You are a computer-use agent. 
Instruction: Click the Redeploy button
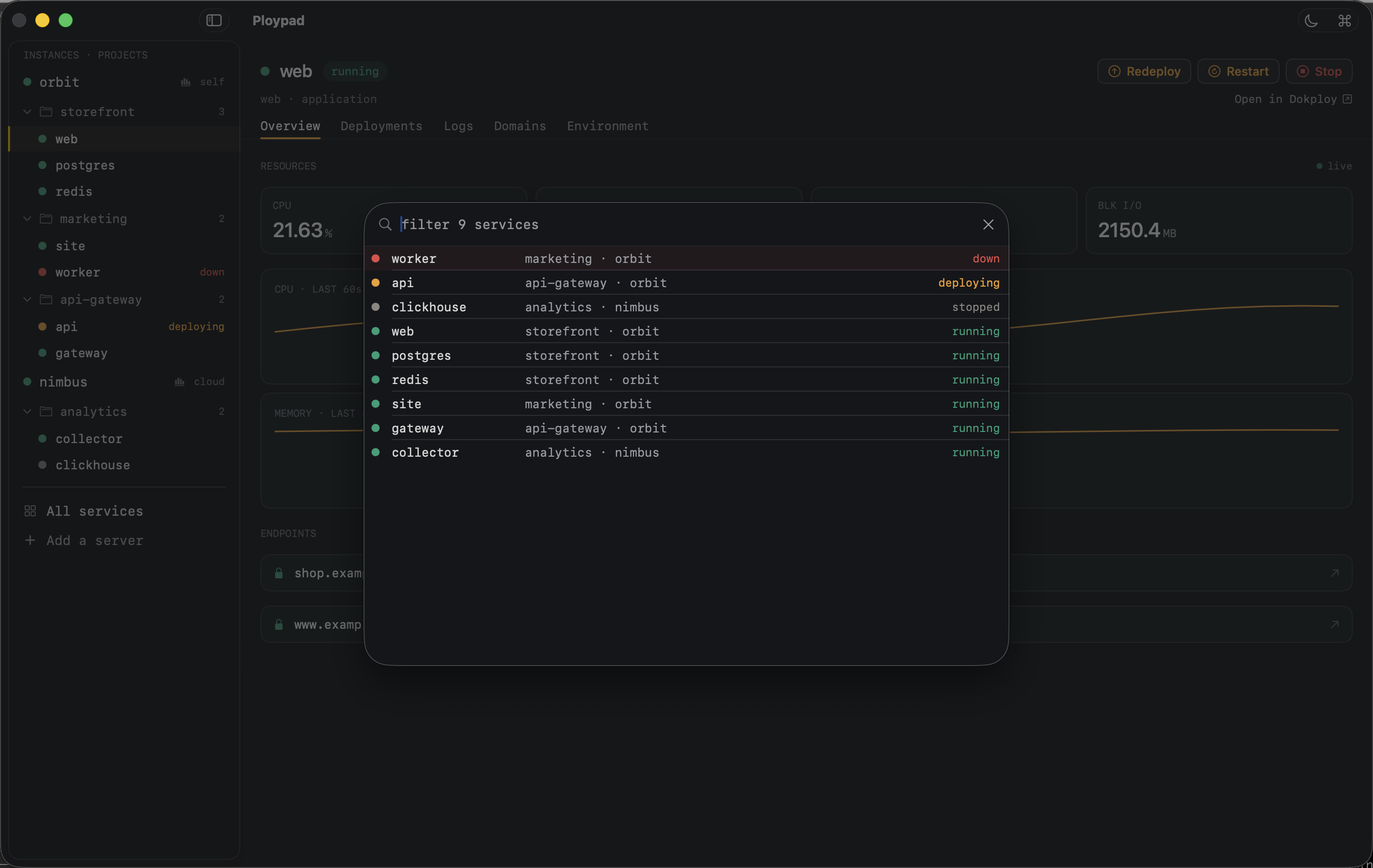(1144, 71)
